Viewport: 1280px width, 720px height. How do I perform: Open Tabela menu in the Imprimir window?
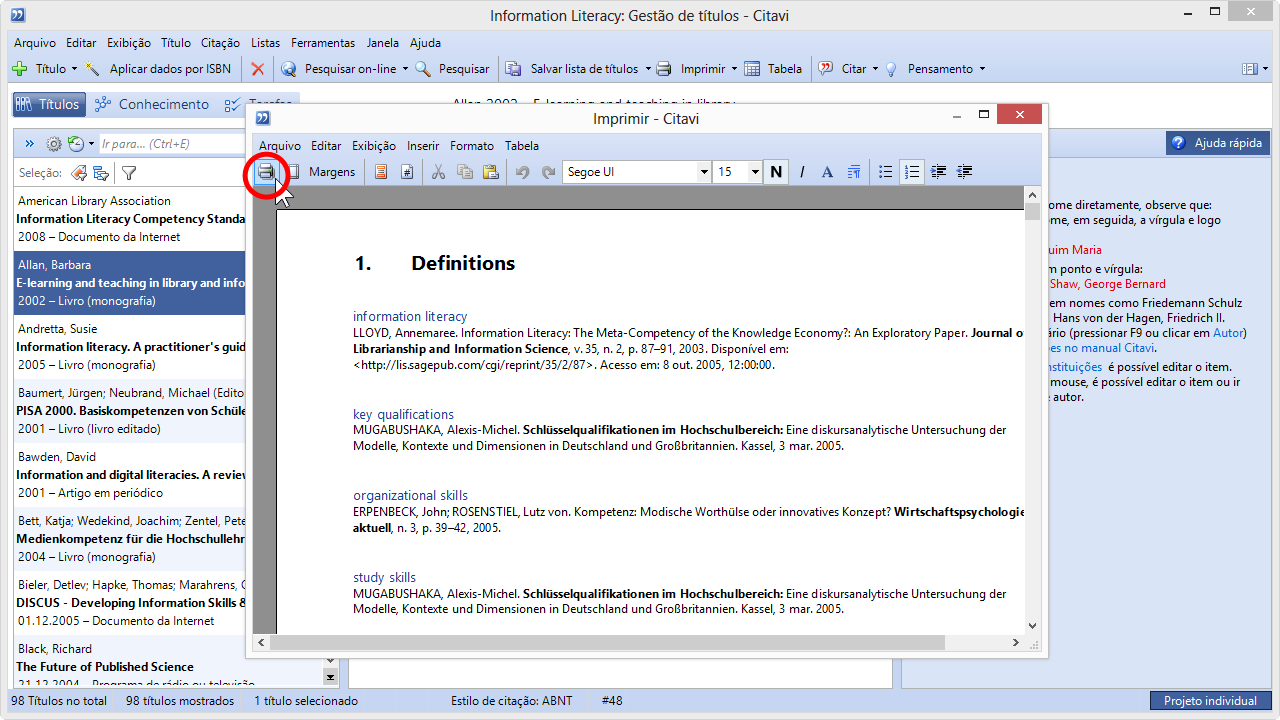click(x=522, y=146)
